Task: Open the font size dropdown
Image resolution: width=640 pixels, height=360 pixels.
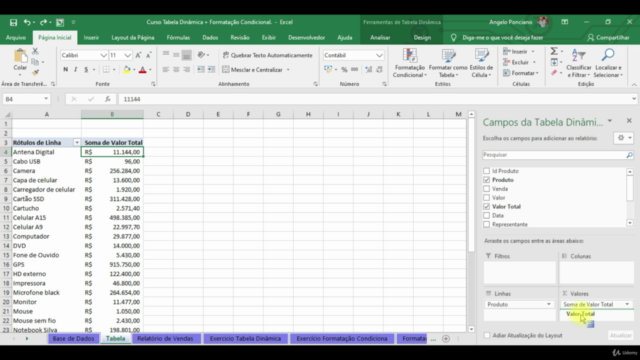Action: click(x=128, y=55)
